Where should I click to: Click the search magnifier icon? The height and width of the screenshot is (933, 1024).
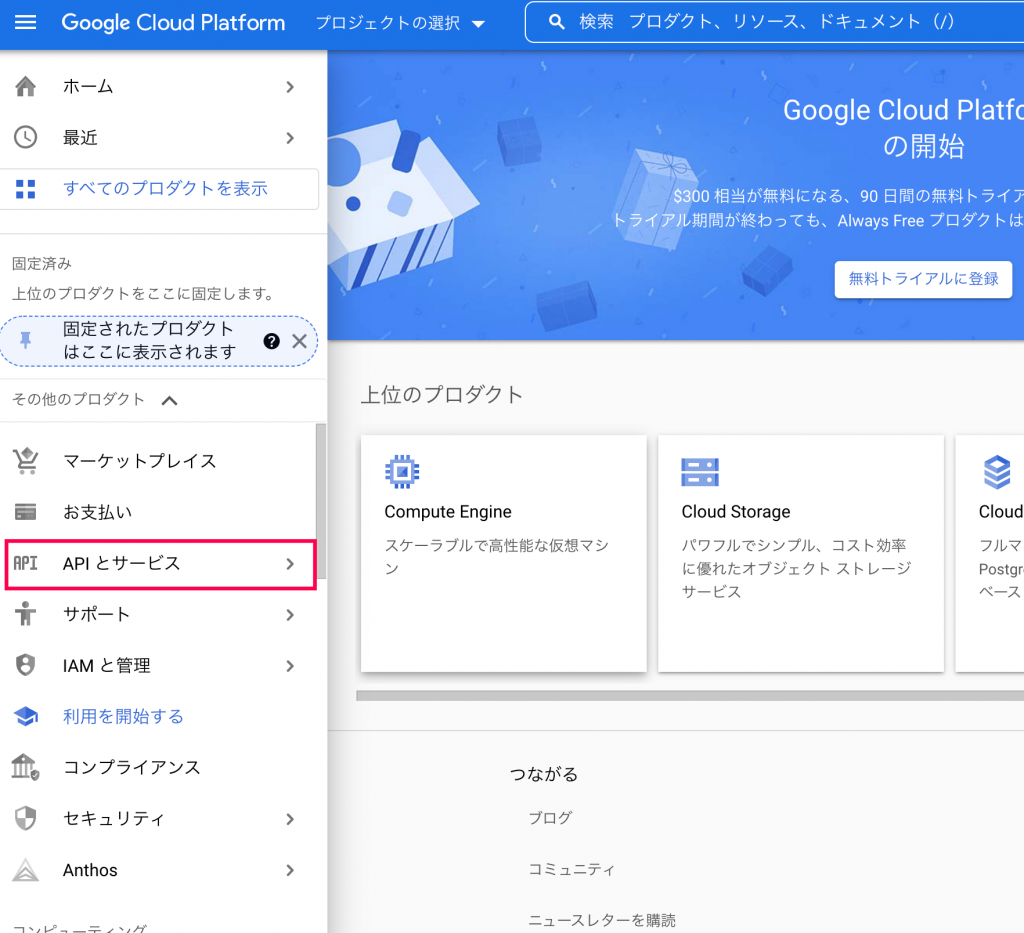pyautogui.click(x=556, y=22)
